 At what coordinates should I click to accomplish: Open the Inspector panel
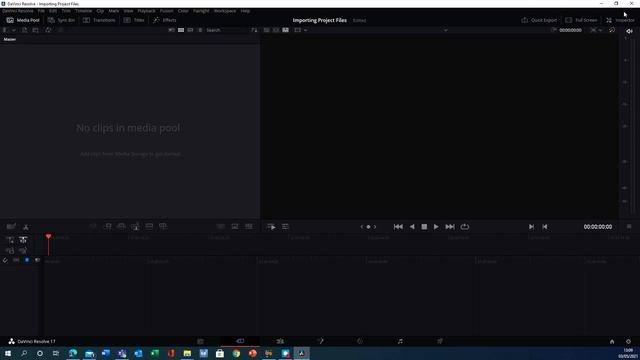tap(620, 20)
